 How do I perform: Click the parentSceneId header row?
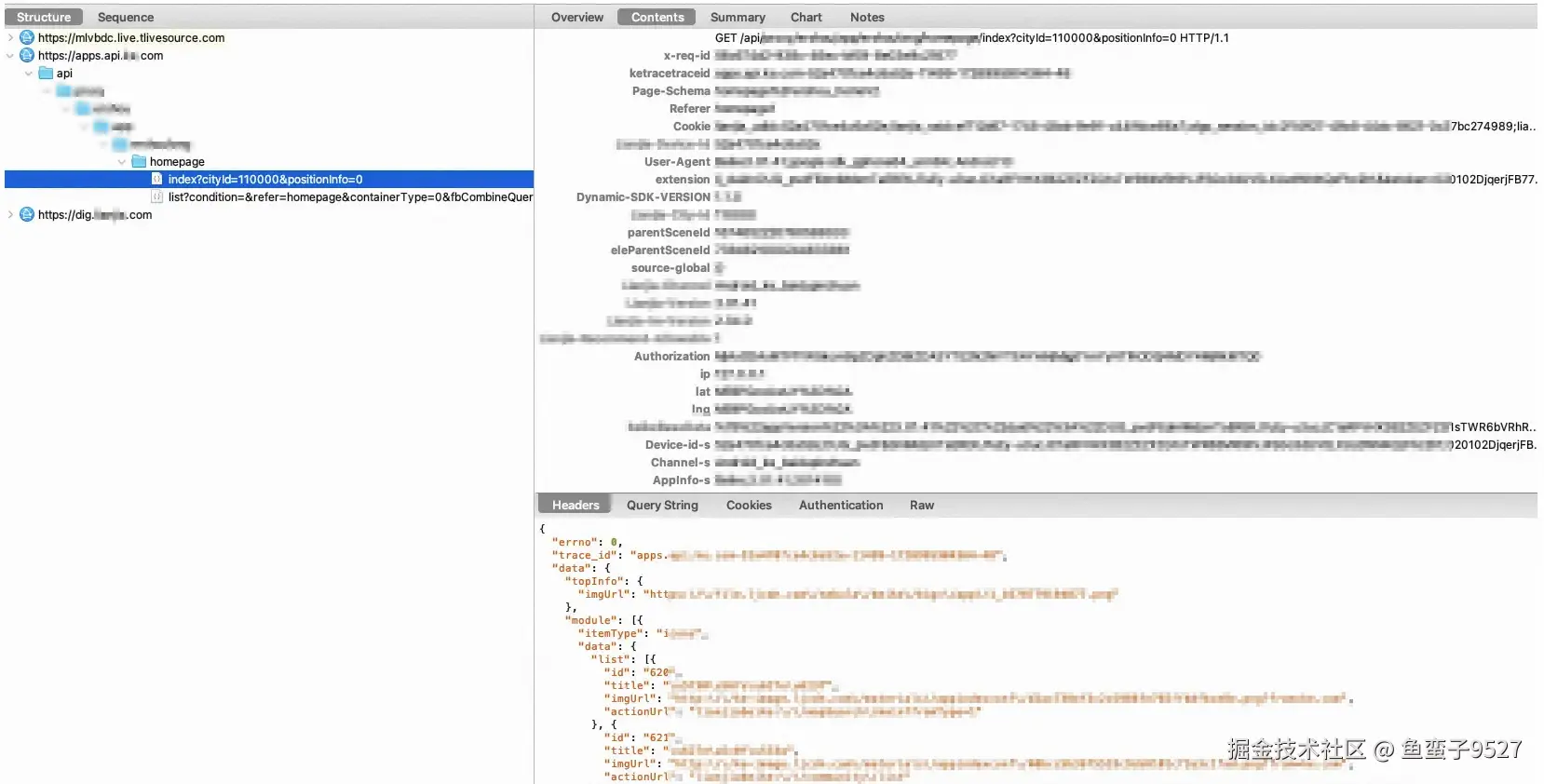pyautogui.click(x=1036, y=233)
